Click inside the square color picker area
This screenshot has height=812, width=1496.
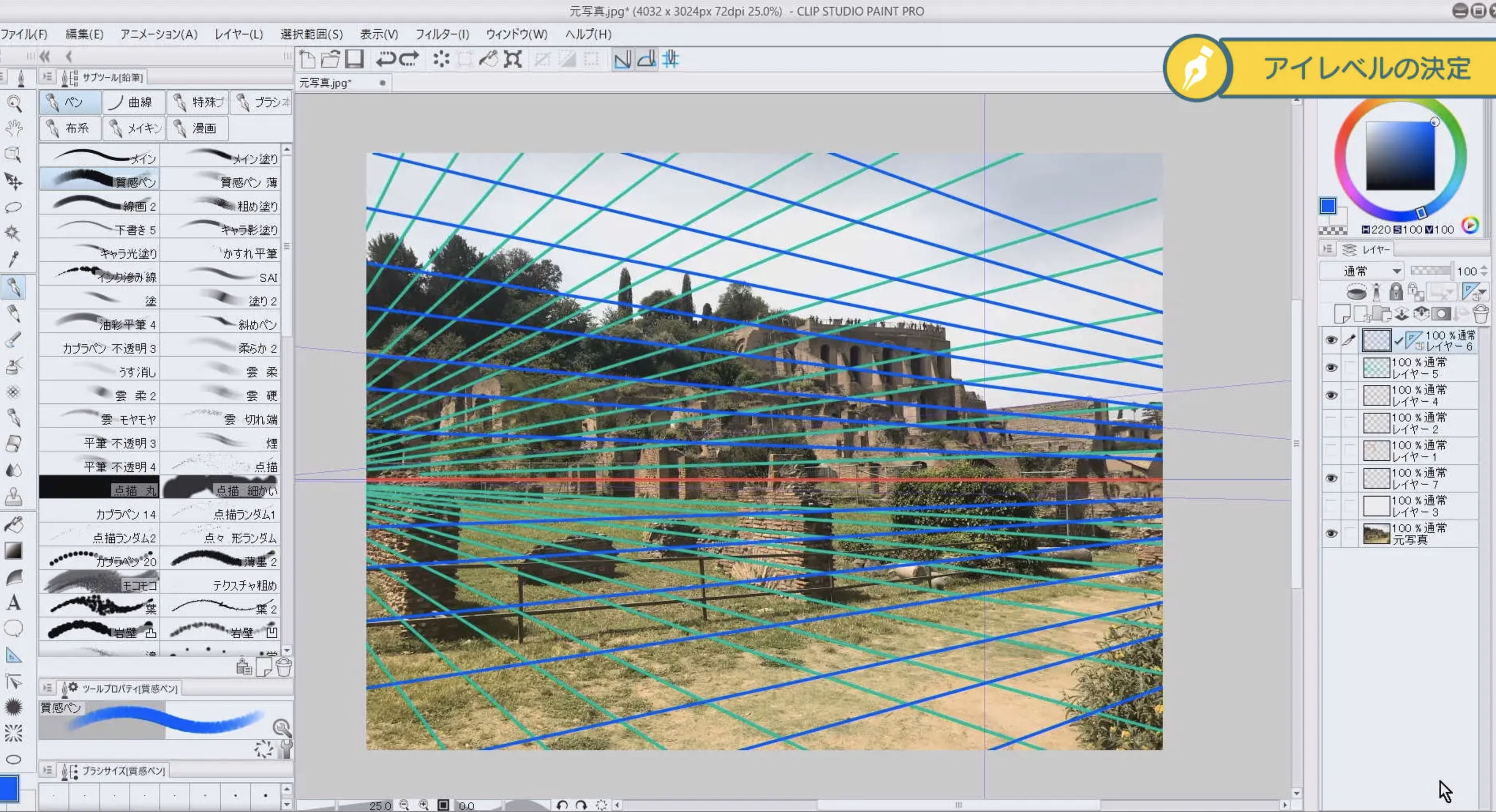point(1400,155)
